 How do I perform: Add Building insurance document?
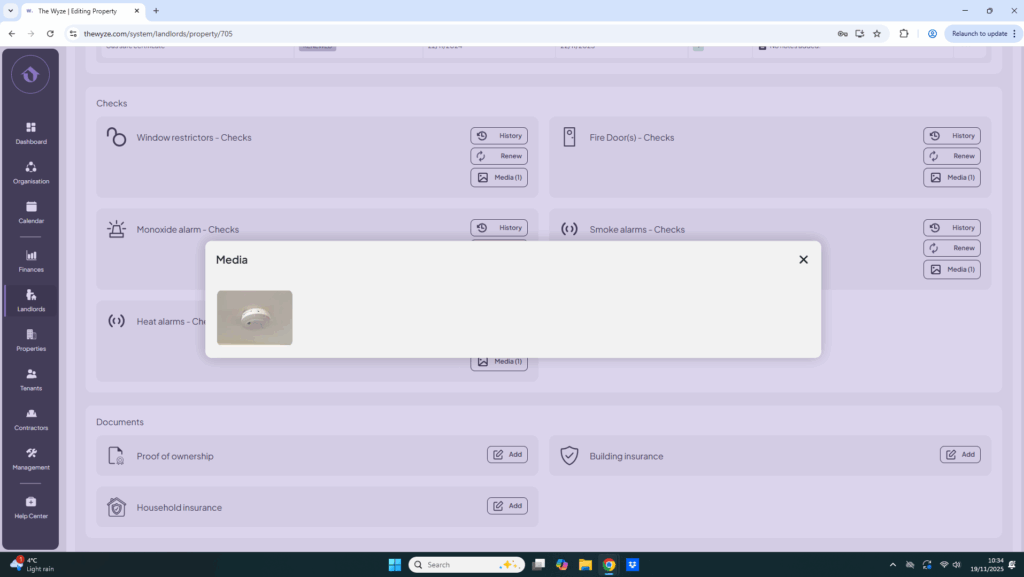[x=960, y=454]
